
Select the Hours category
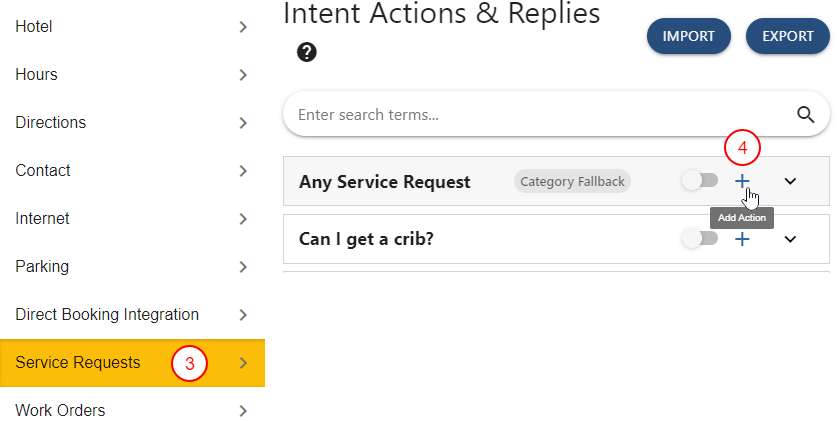click(130, 75)
